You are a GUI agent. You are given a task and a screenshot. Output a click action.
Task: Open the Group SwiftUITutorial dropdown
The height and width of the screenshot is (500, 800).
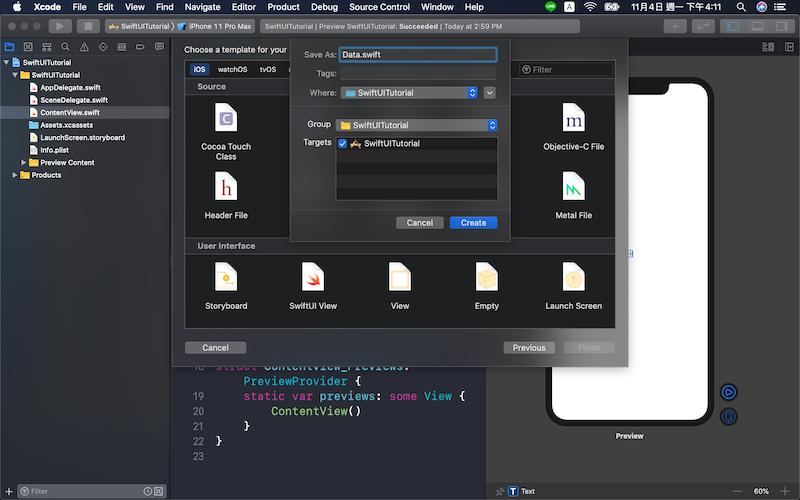pos(416,125)
